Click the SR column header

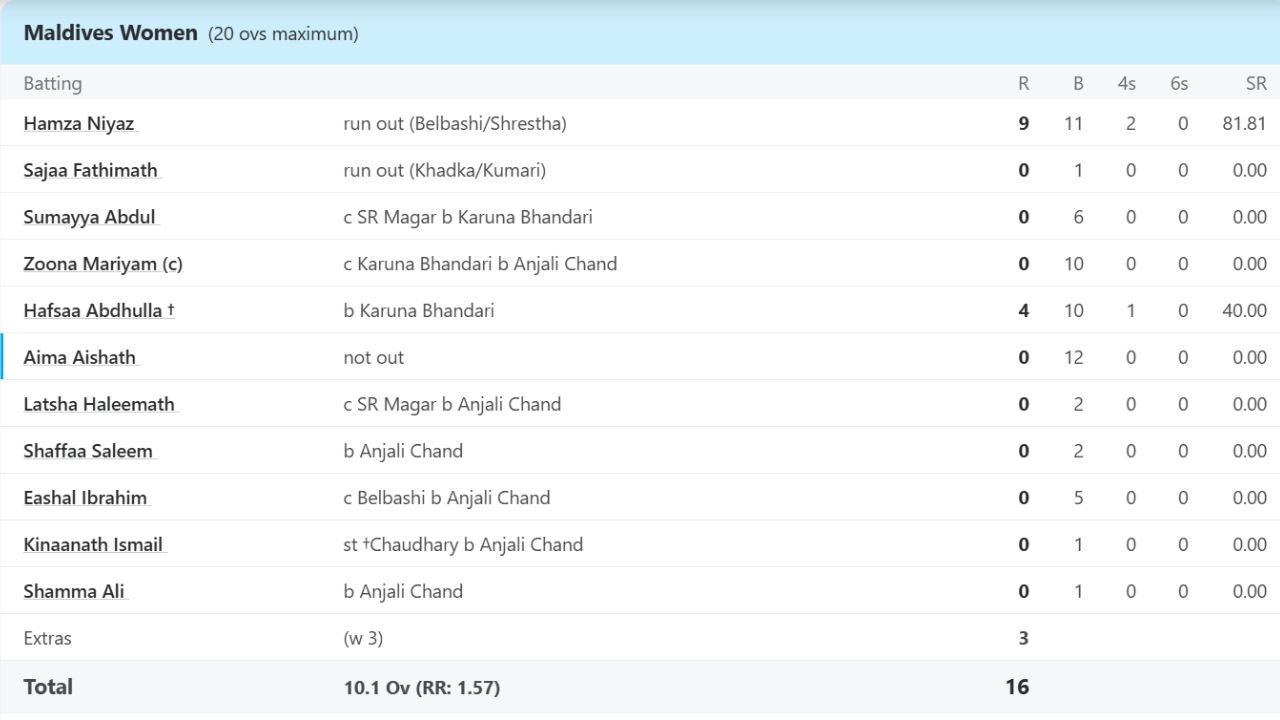pyautogui.click(x=1255, y=84)
